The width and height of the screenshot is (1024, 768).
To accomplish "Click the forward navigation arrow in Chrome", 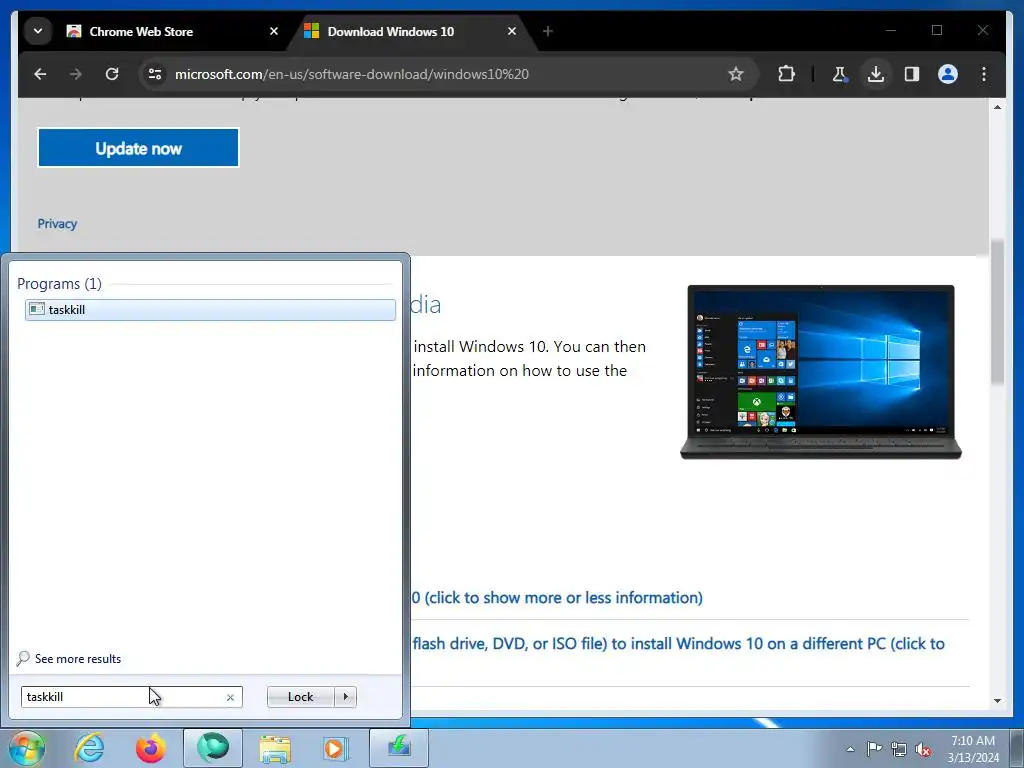I will (x=76, y=74).
